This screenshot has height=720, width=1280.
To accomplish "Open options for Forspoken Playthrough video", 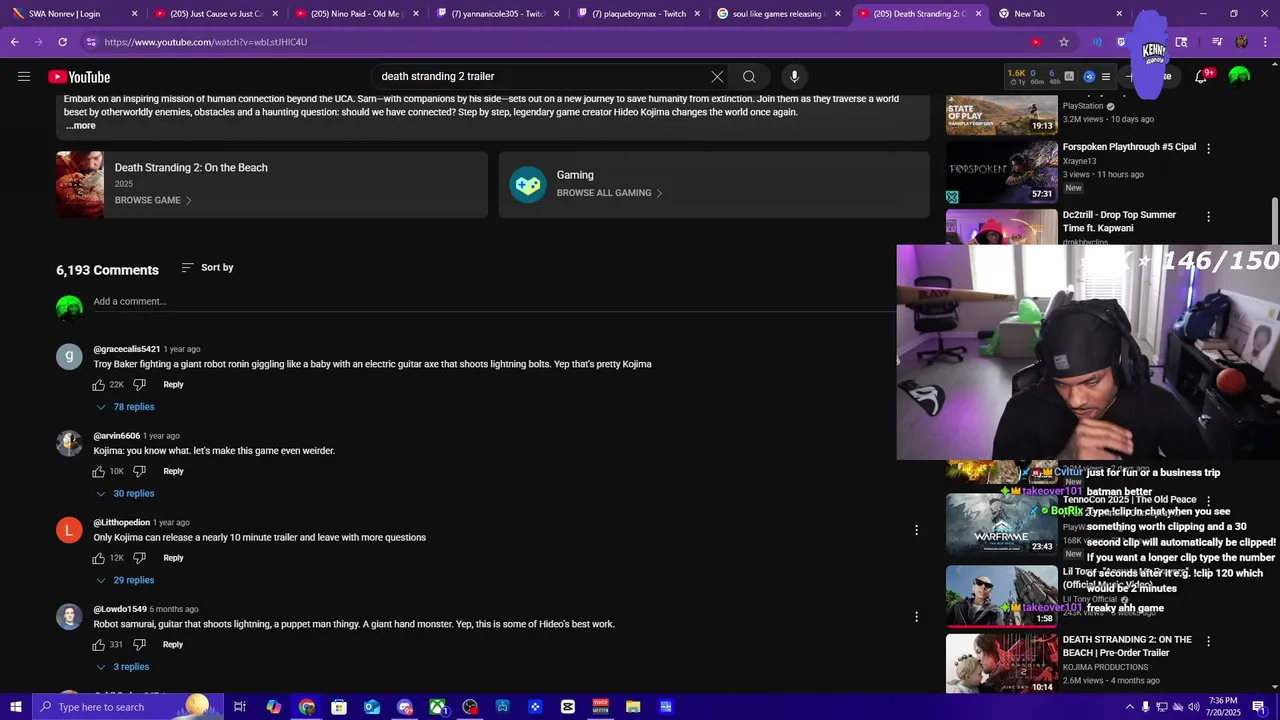I will [x=1208, y=148].
